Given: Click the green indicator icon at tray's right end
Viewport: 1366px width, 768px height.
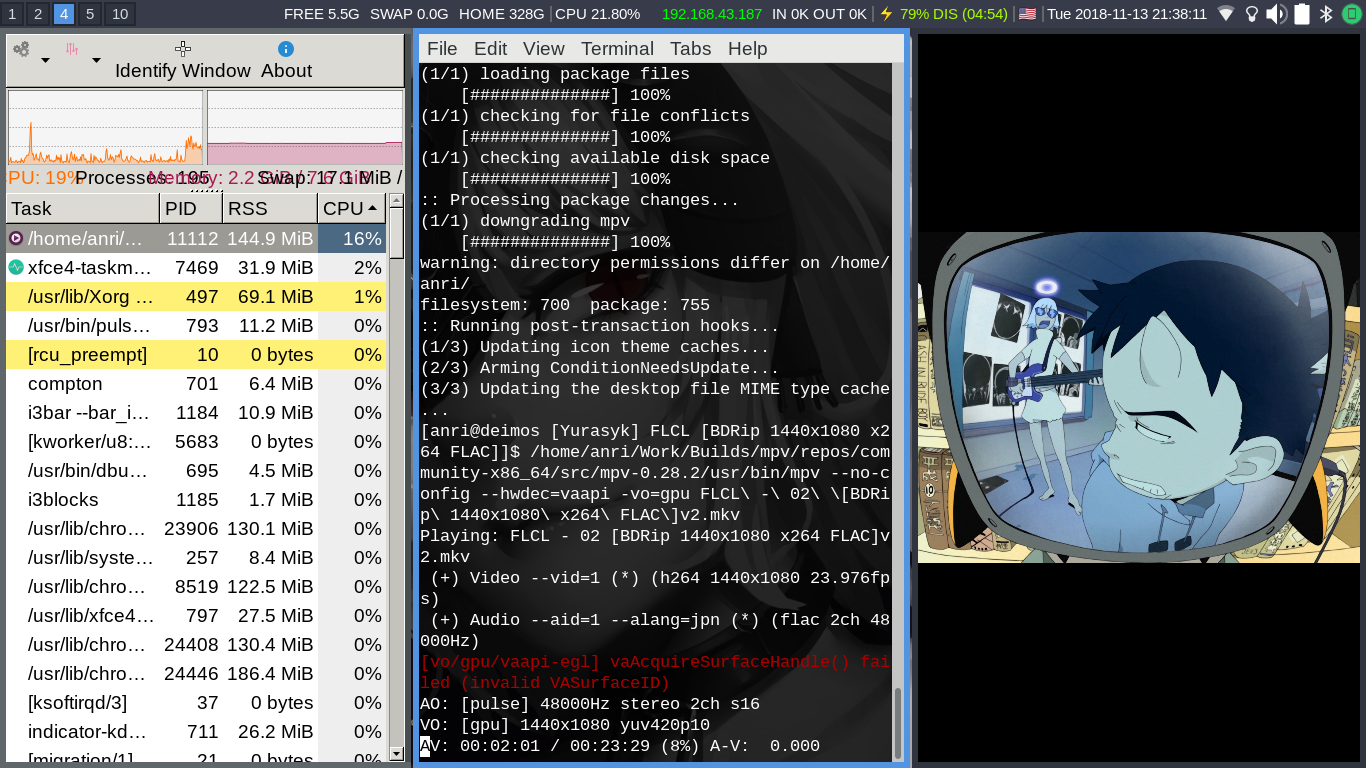Looking at the screenshot, I should [x=1352, y=12].
